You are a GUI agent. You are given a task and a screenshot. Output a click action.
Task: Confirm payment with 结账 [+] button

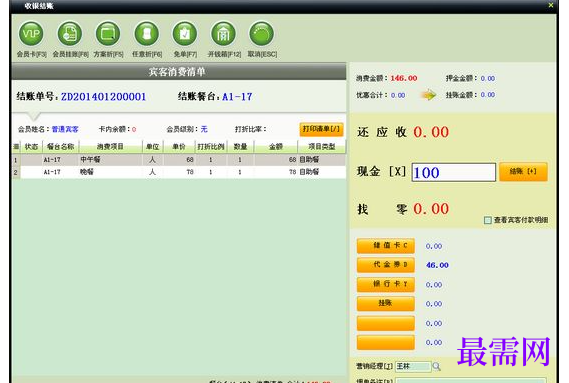(523, 172)
